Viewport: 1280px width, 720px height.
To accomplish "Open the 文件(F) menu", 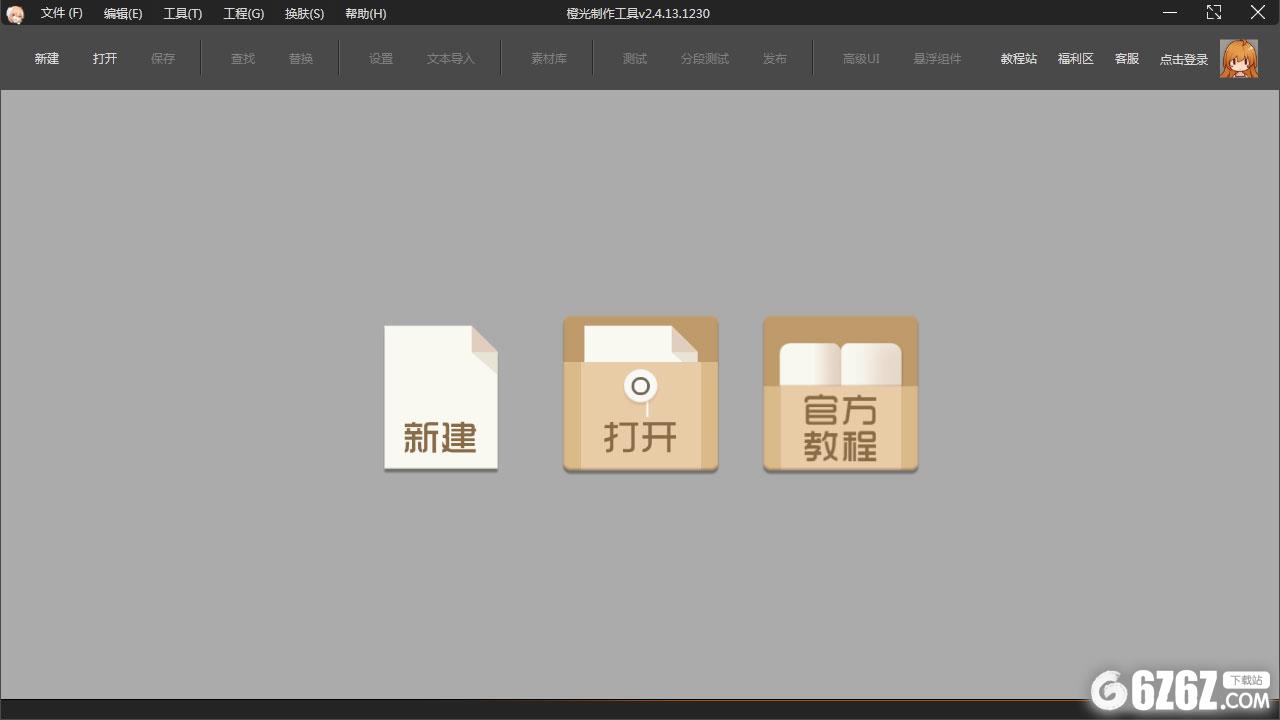I will [62, 14].
